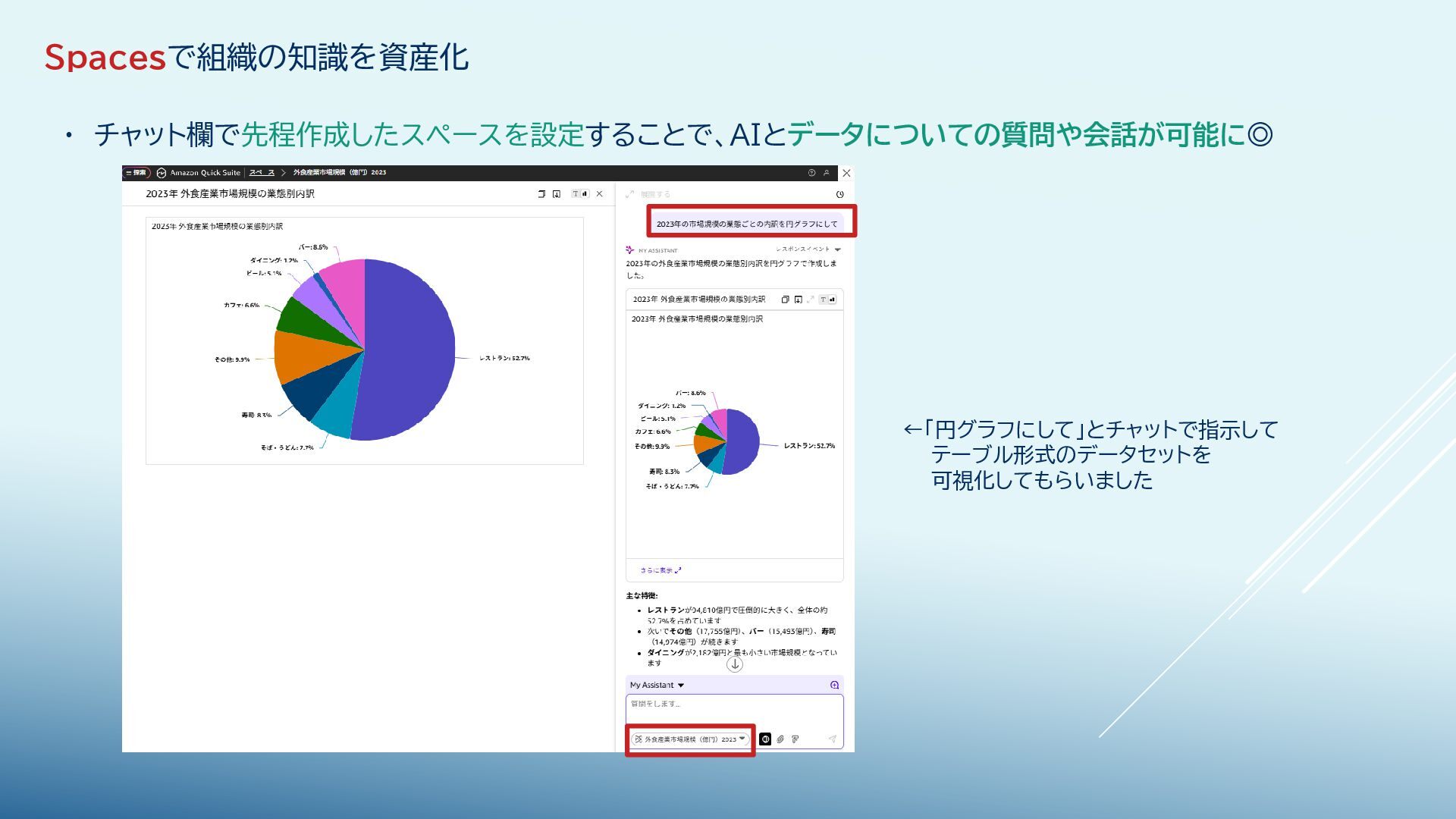Expand the レスポンスイベント dropdown

pos(837,249)
